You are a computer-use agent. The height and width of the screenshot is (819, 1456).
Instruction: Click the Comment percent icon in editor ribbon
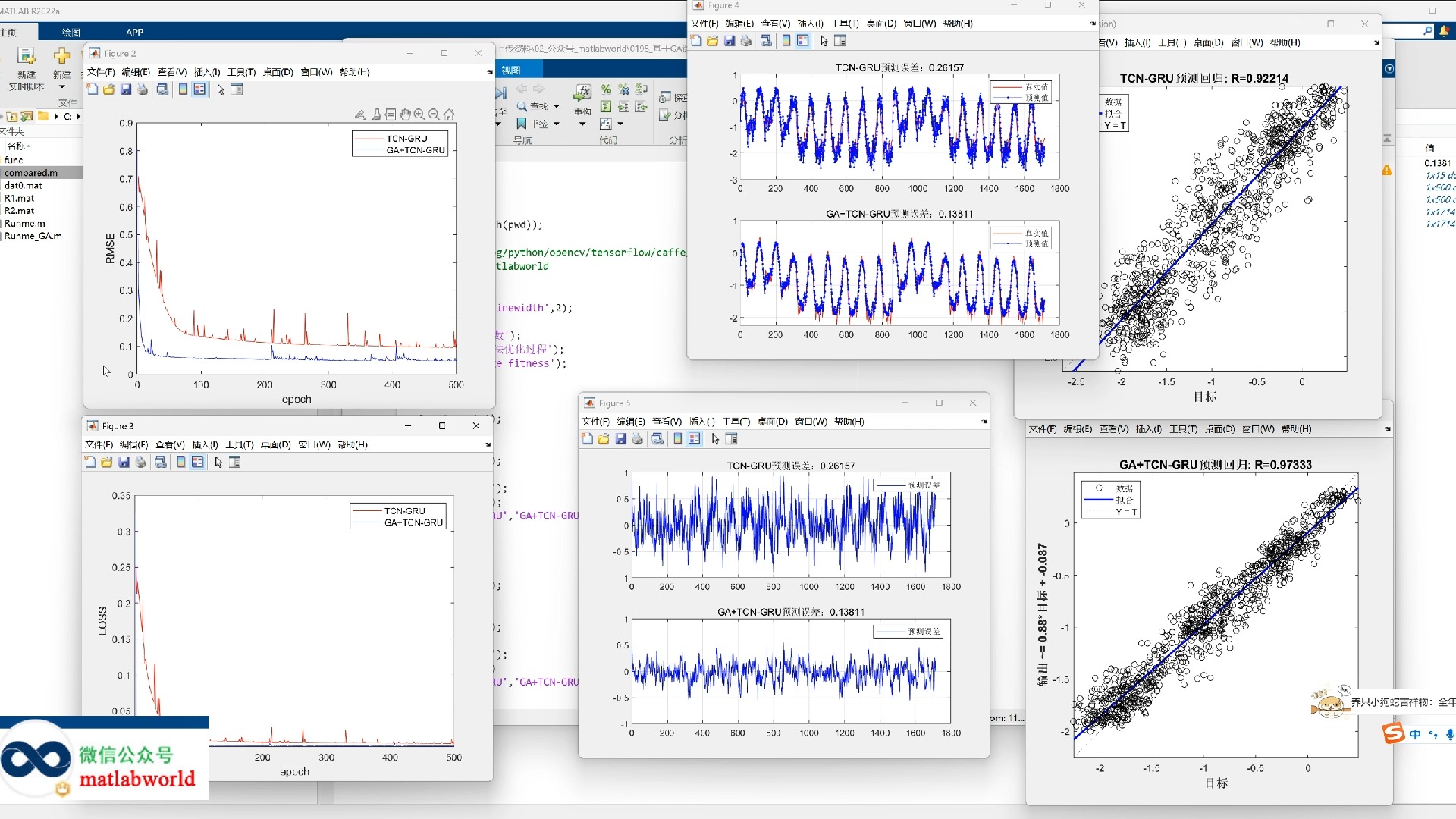click(606, 89)
